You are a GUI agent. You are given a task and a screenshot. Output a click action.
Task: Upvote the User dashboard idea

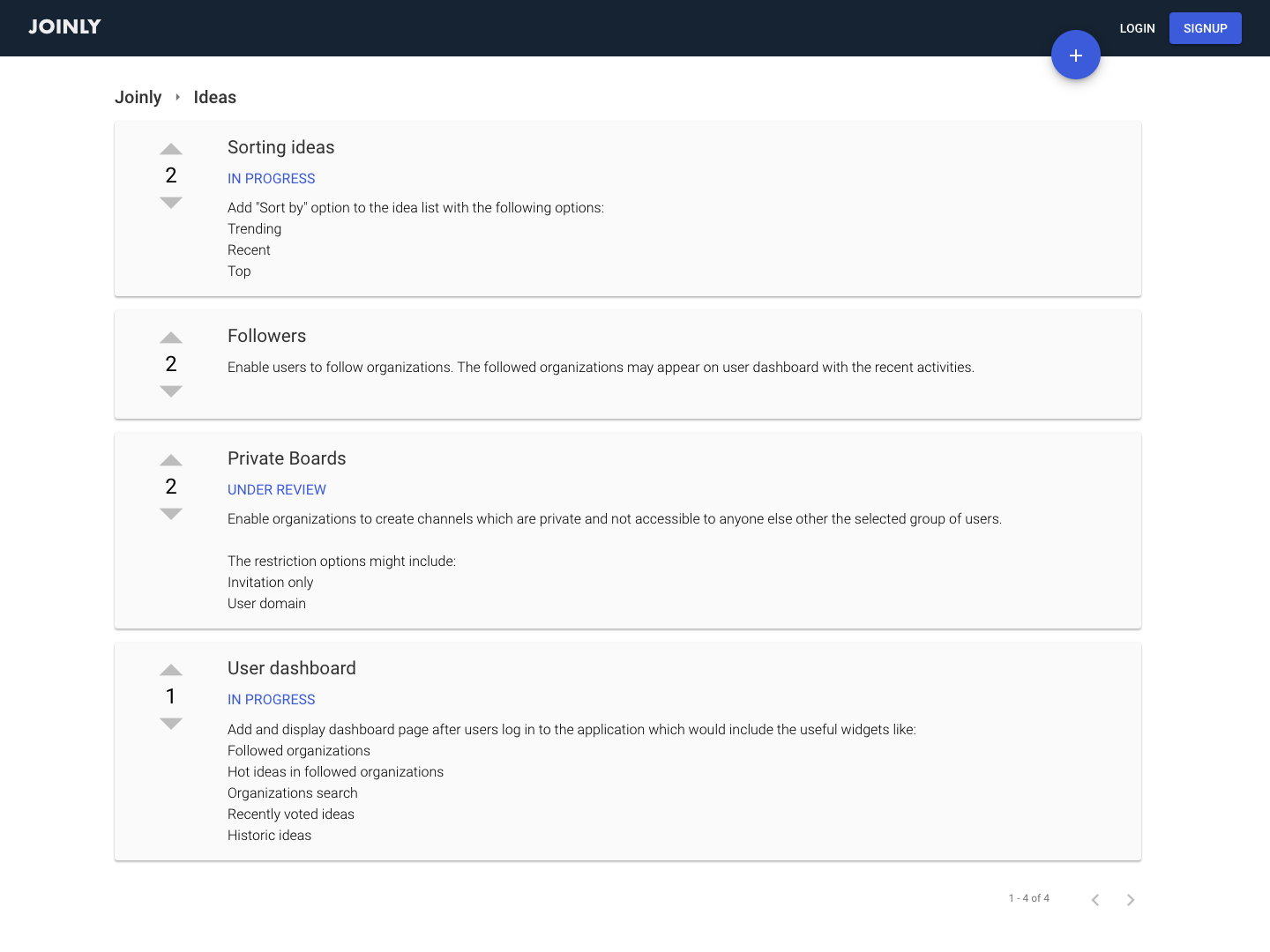pos(171,670)
